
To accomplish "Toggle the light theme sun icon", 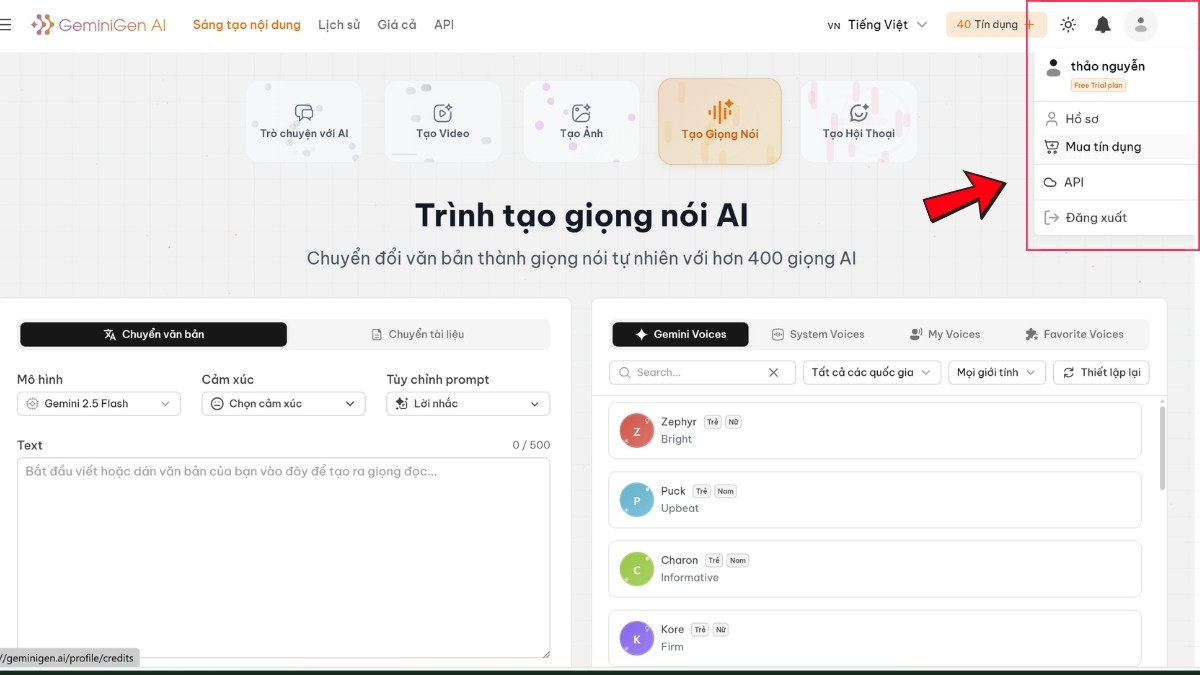I will click(1067, 24).
